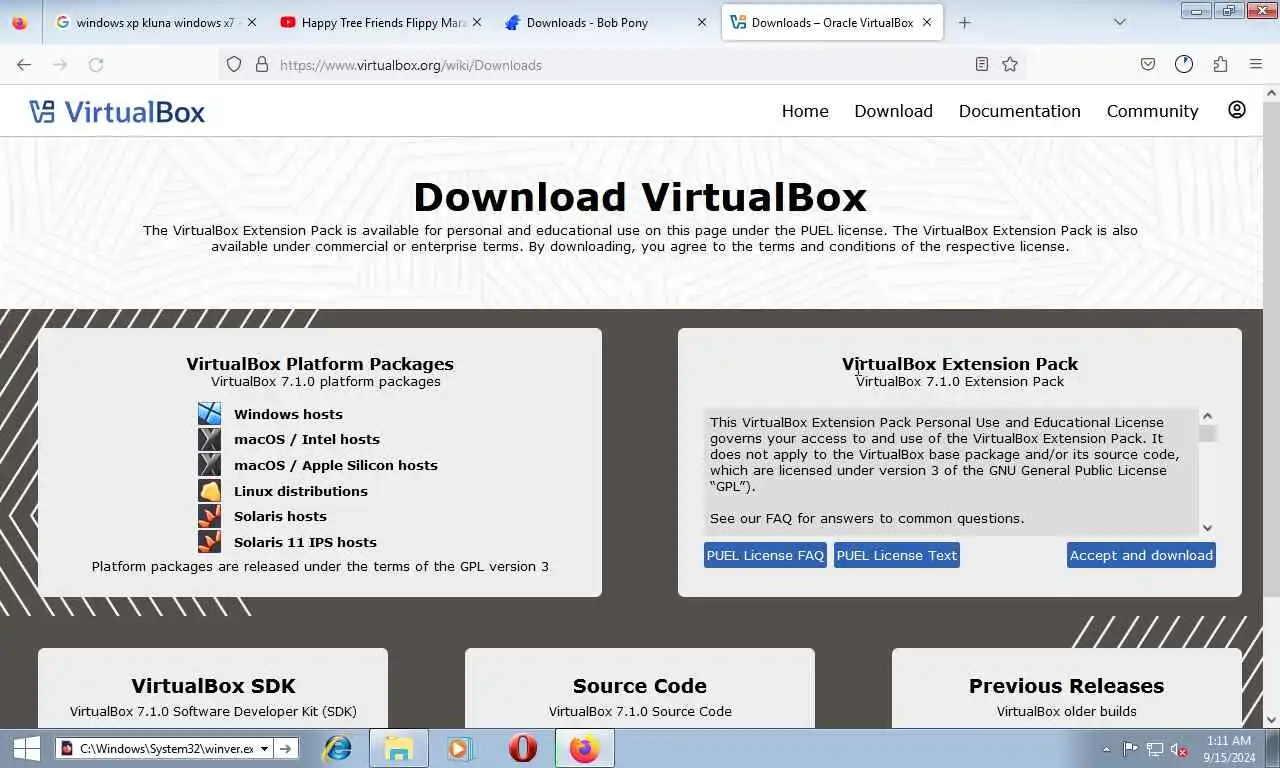Go back with the browser back arrow
Viewport: 1280px width, 768px height.
pyautogui.click(x=24, y=64)
